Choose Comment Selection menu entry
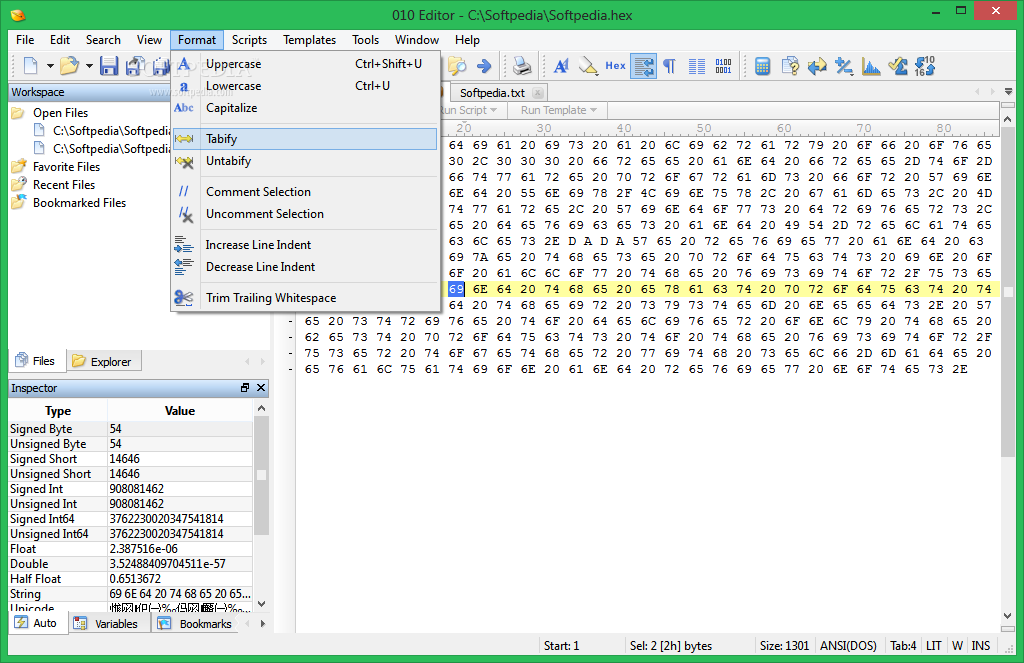The image size is (1024, 663). click(306, 191)
